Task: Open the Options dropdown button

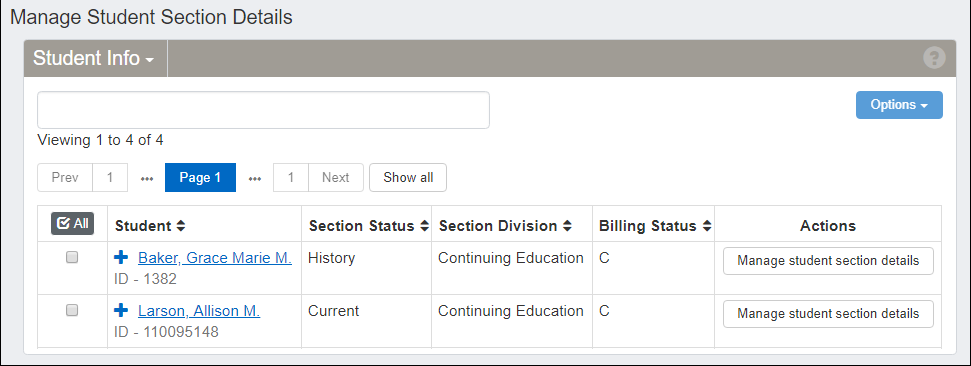Action: tap(899, 105)
